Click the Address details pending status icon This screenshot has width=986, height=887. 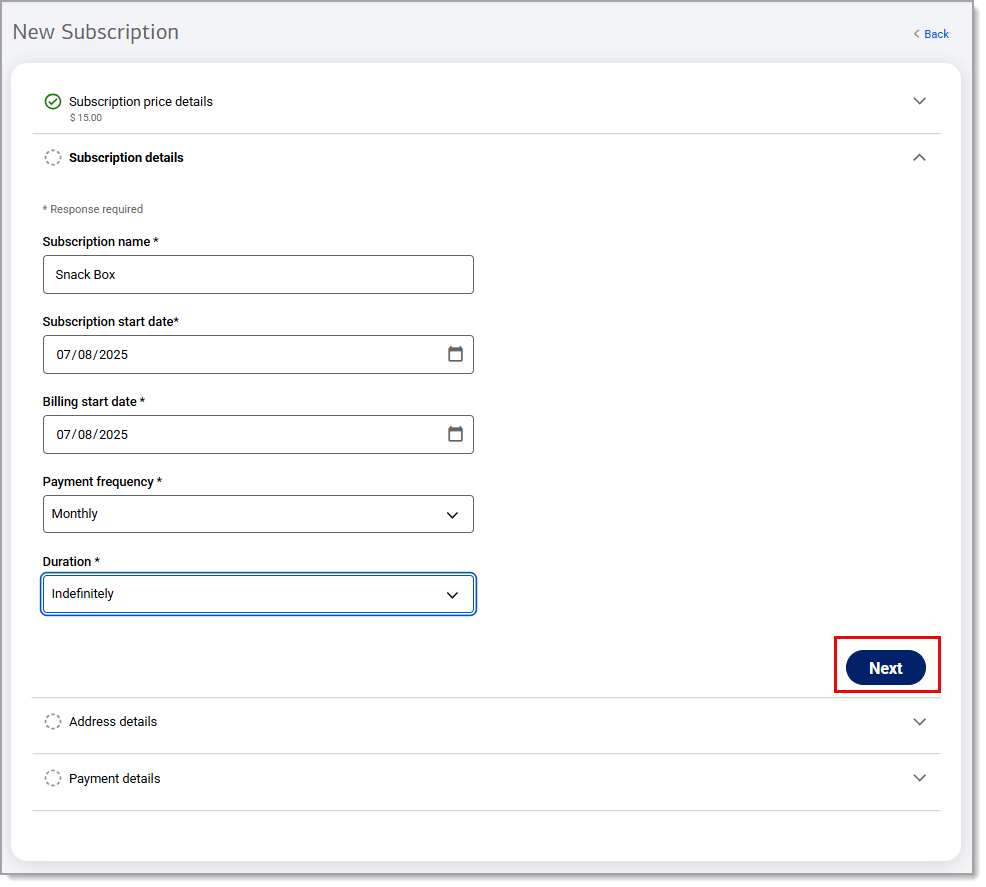(x=53, y=722)
